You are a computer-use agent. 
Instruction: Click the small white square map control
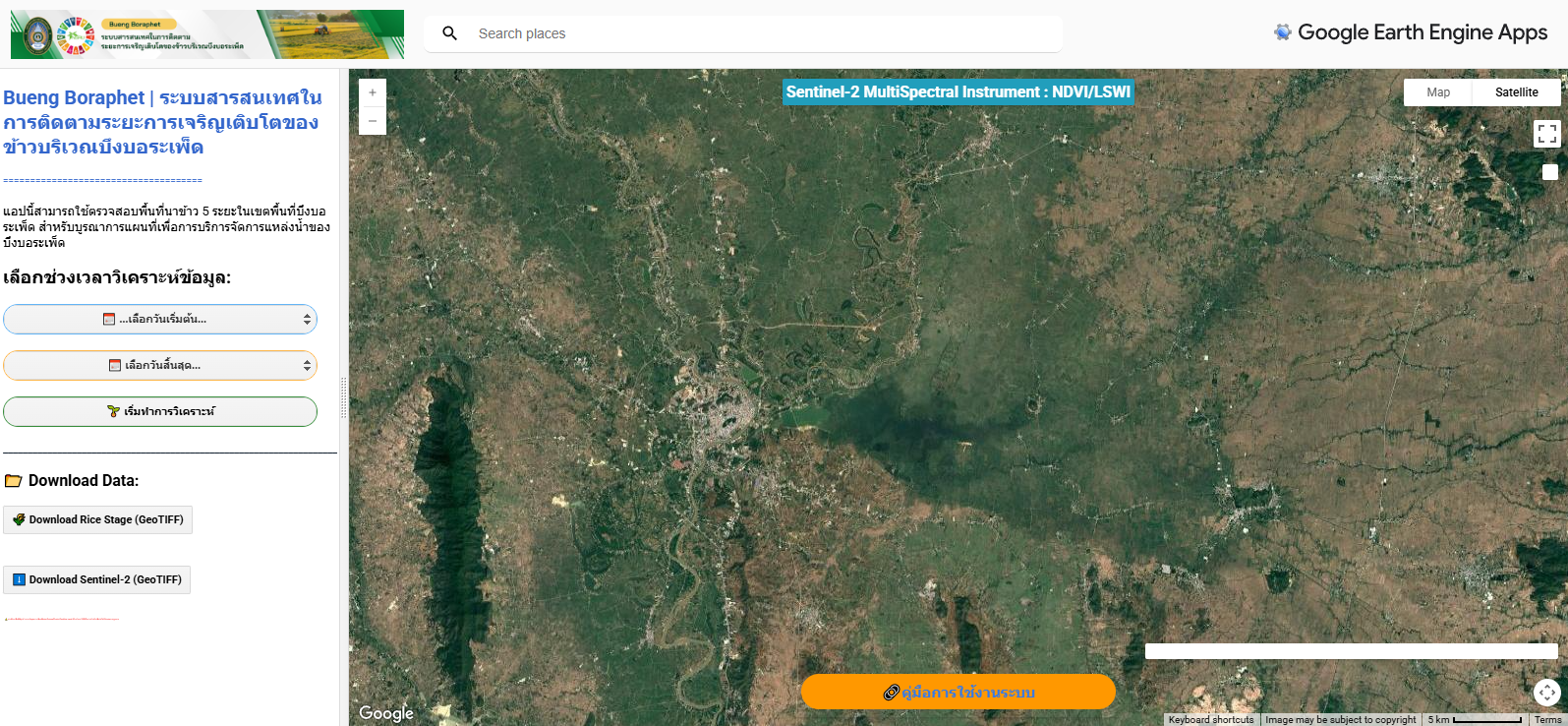click(x=1550, y=172)
